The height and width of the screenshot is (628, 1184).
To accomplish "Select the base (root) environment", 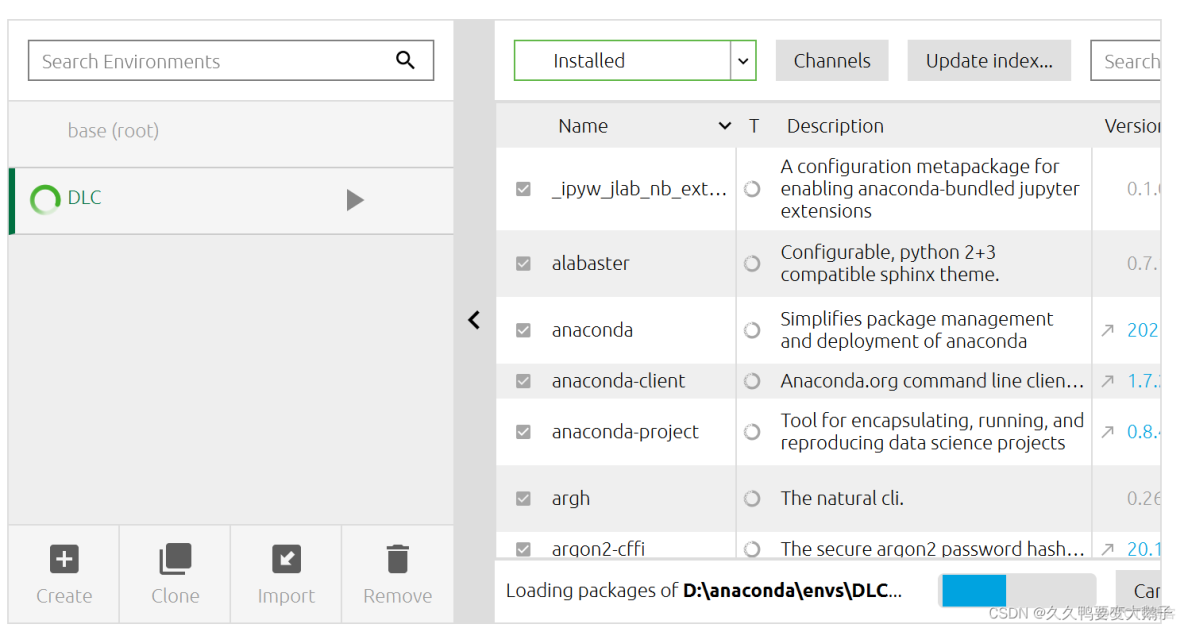I will 113,131.
